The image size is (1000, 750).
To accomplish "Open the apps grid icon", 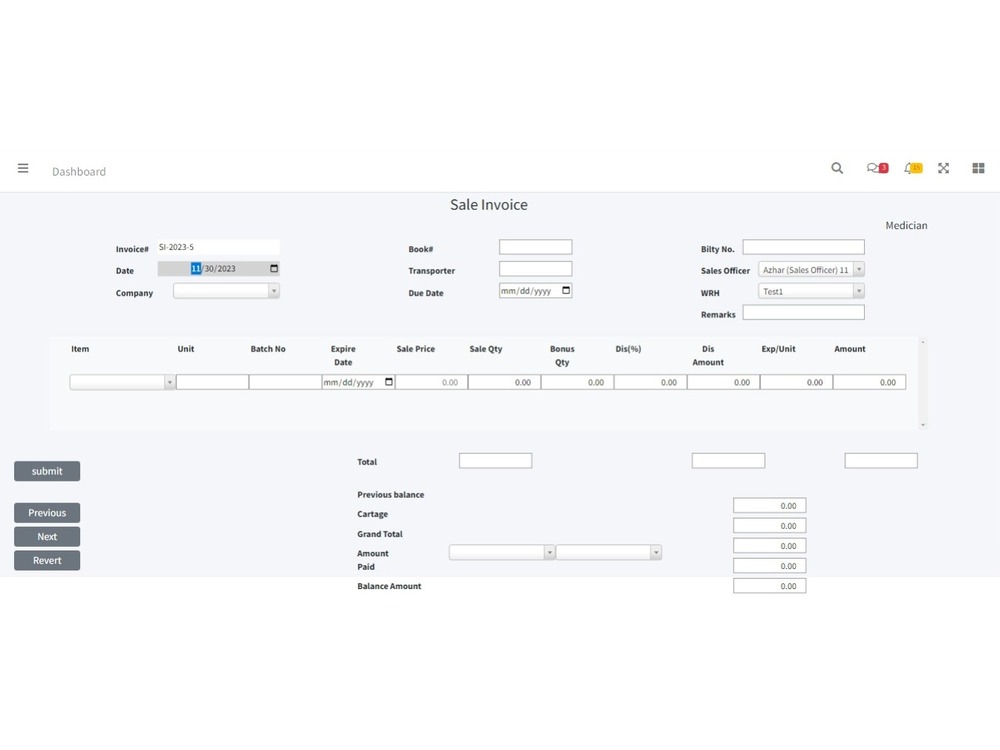I will click(978, 168).
